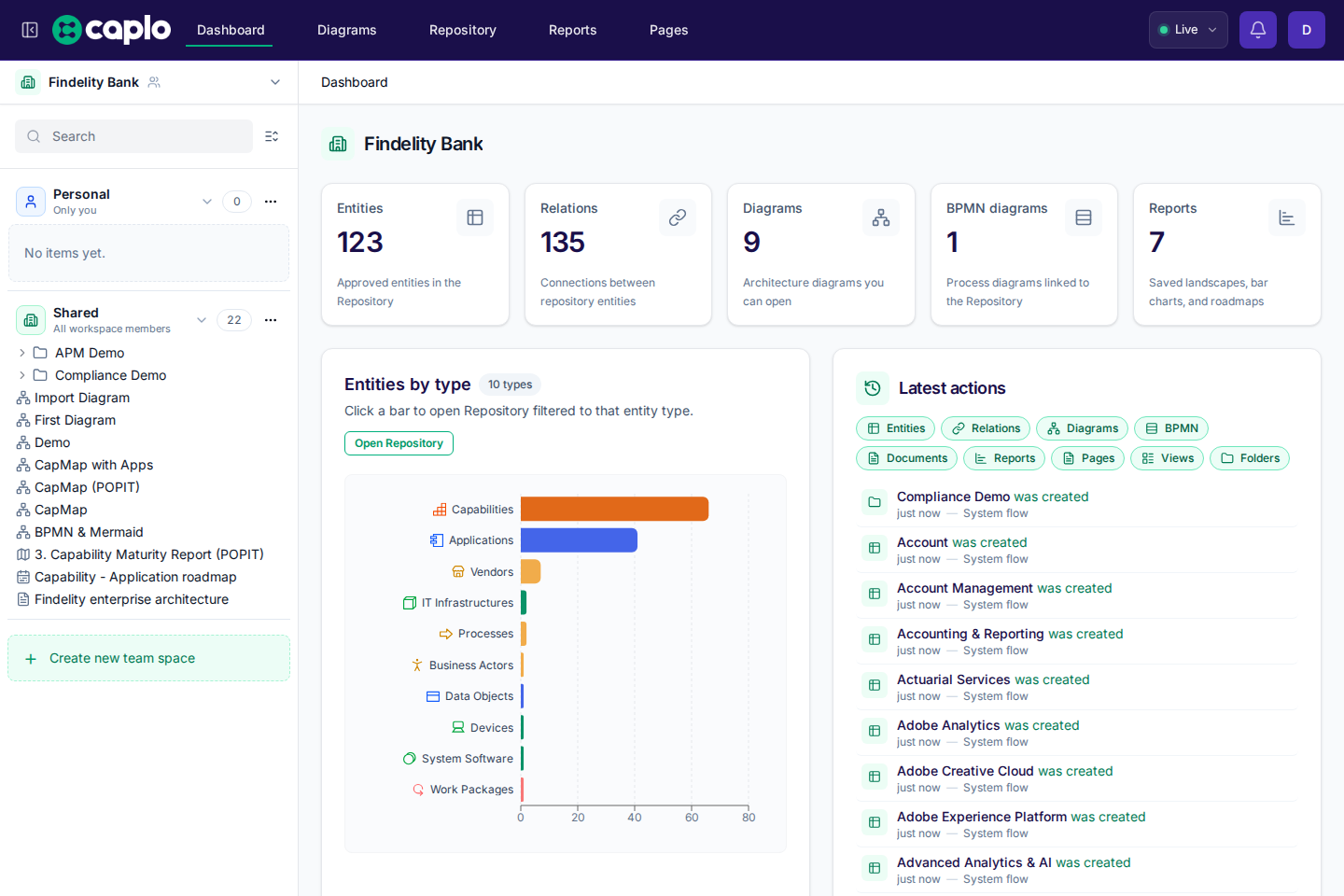This screenshot has height=896, width=1344.
Task: Create new team space
Action: coord(148,658)
